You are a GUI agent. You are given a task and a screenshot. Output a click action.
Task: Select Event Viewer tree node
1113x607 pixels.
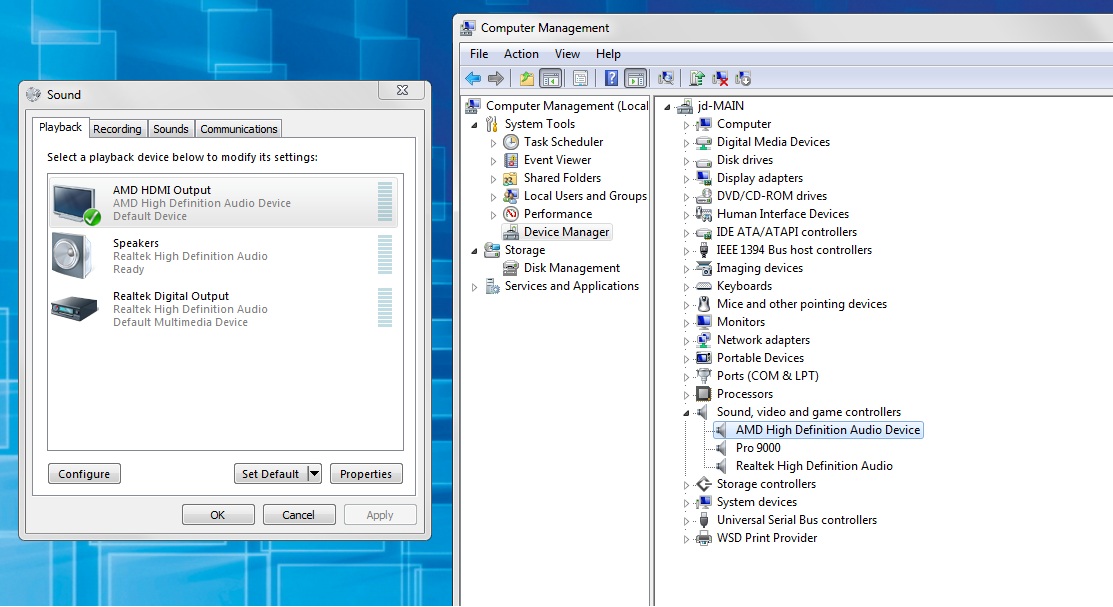click(x=557, y=160)
